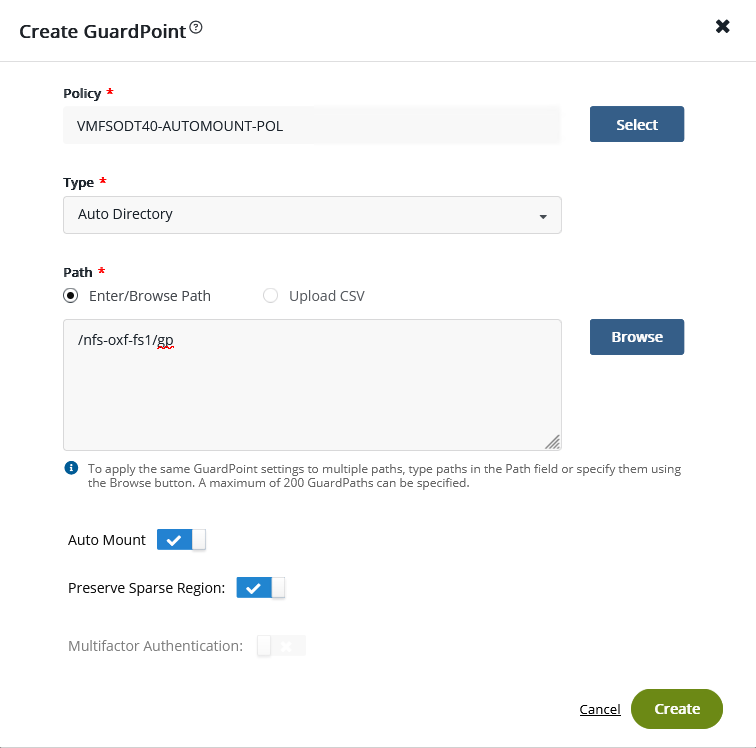
Task: Toggle the Multifactor Authentication switch
Action: 281,646
